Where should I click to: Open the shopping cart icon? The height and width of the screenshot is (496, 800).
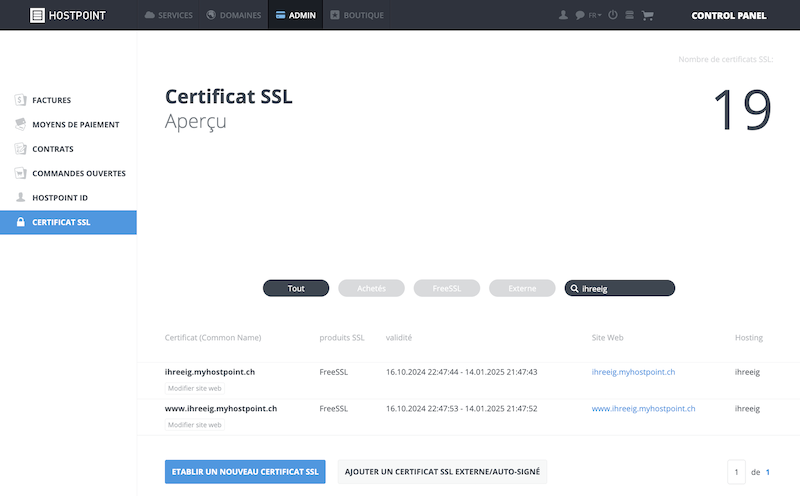point(647,15)
